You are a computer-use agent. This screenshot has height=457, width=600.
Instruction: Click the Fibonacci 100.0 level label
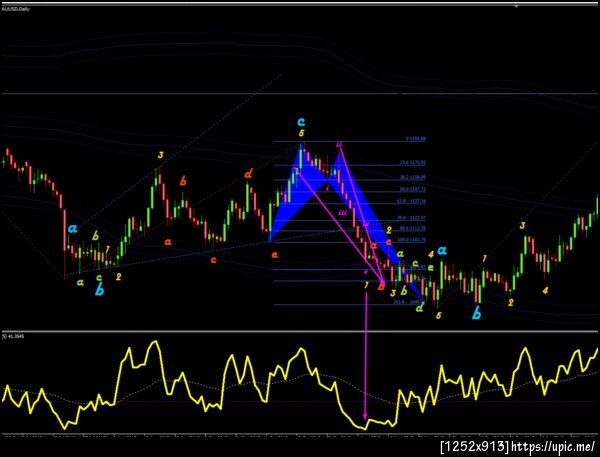point(412,240)
